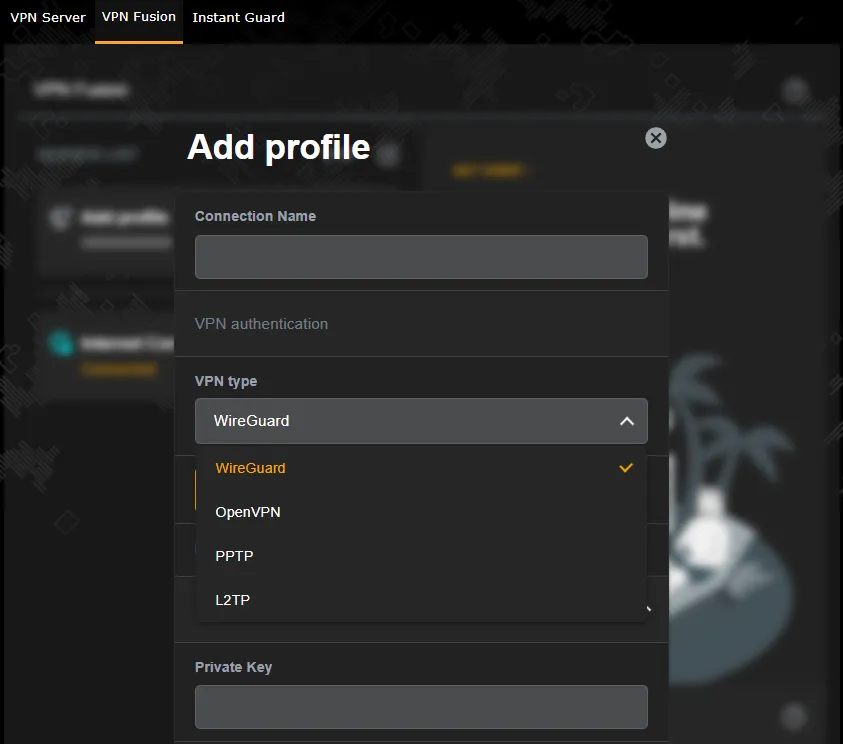Close the Add profile dialog
843x744 pixels.
click(x=655, y=138)
